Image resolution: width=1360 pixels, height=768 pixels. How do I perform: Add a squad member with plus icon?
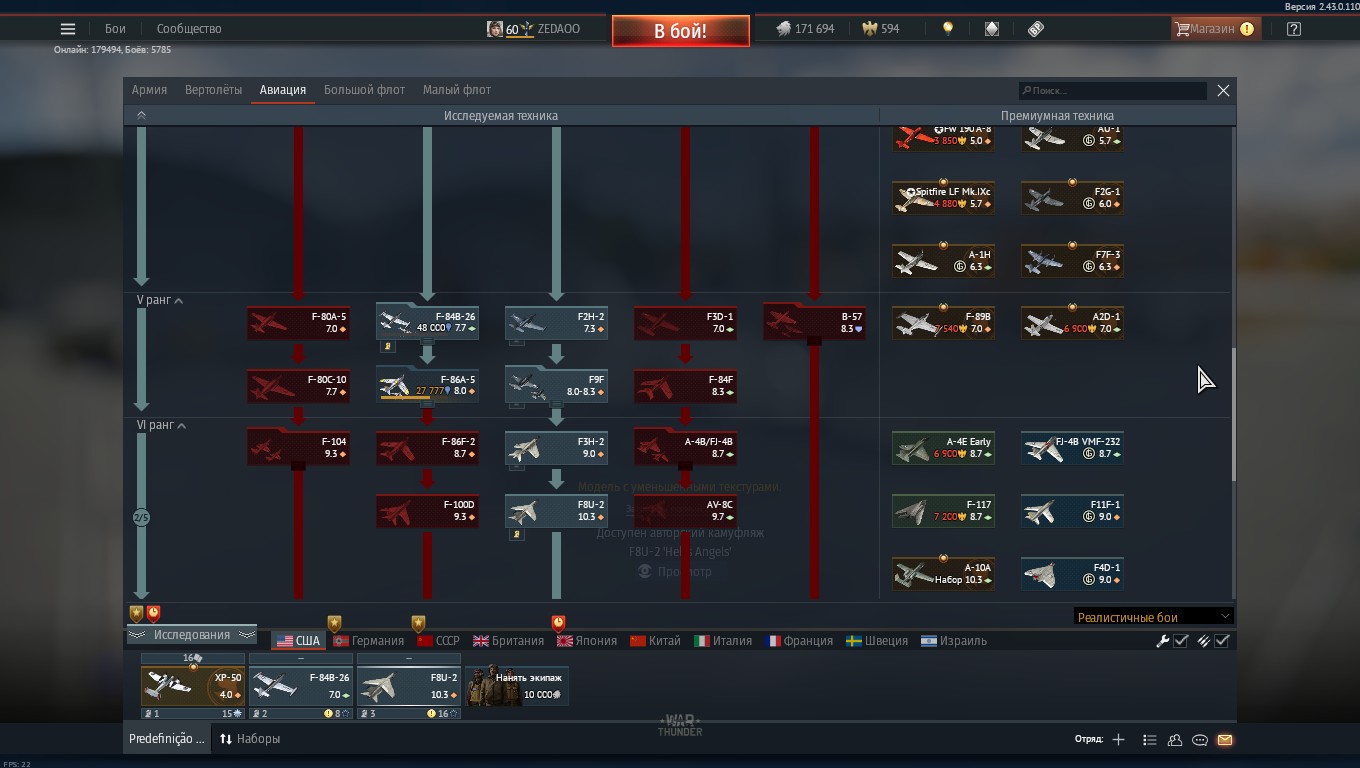1118,740
